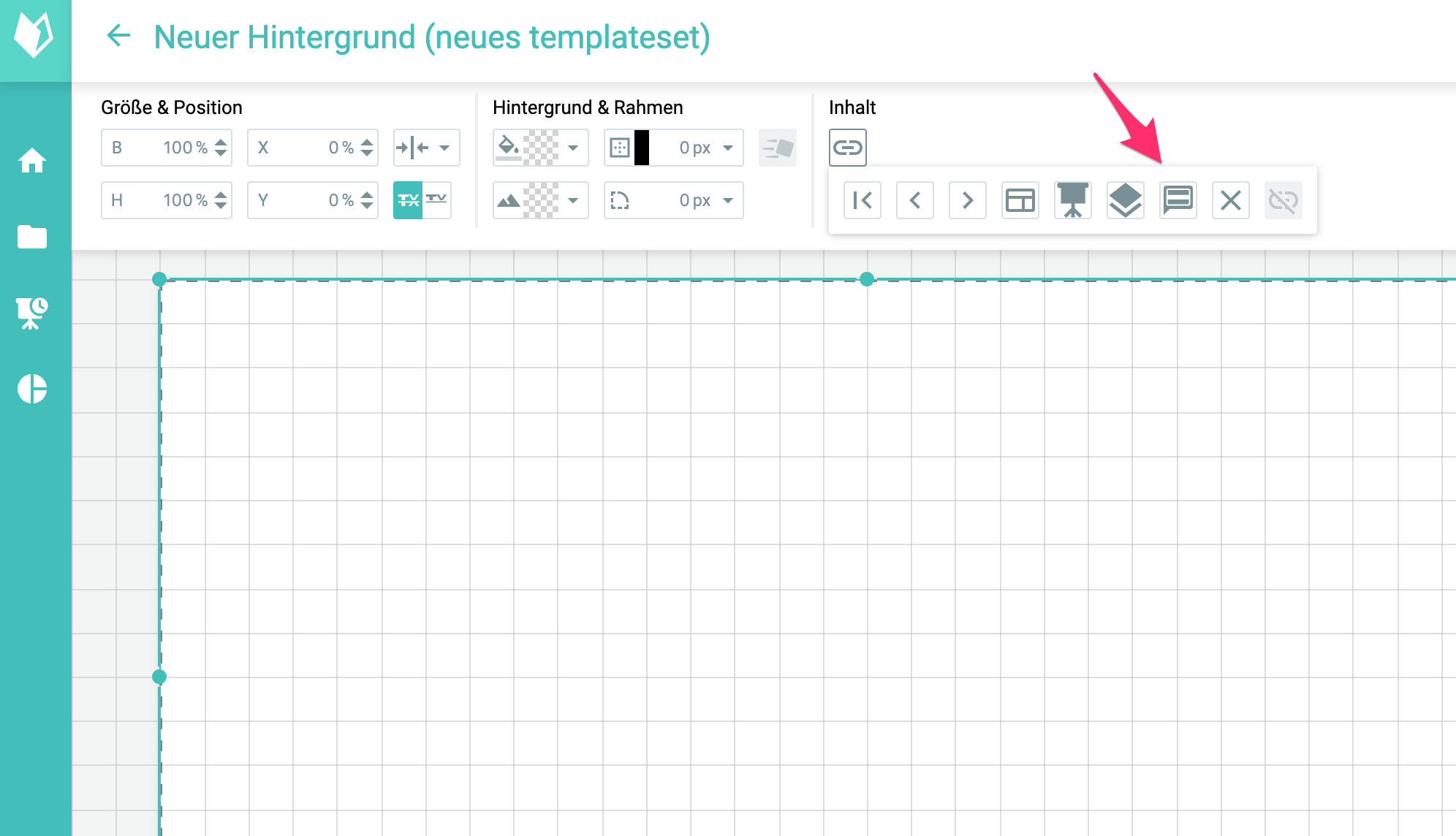Increase the X position stepper

click(x=367, y=141)
